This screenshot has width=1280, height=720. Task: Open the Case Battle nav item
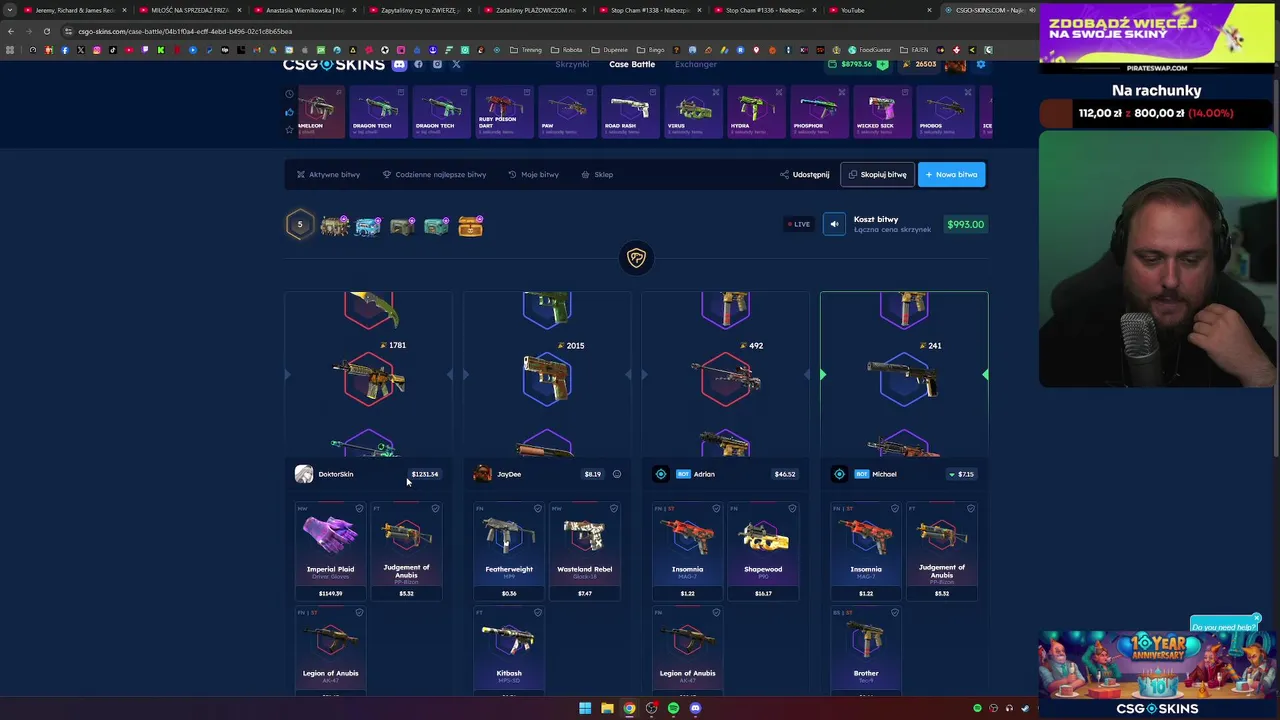coord(632,64)
